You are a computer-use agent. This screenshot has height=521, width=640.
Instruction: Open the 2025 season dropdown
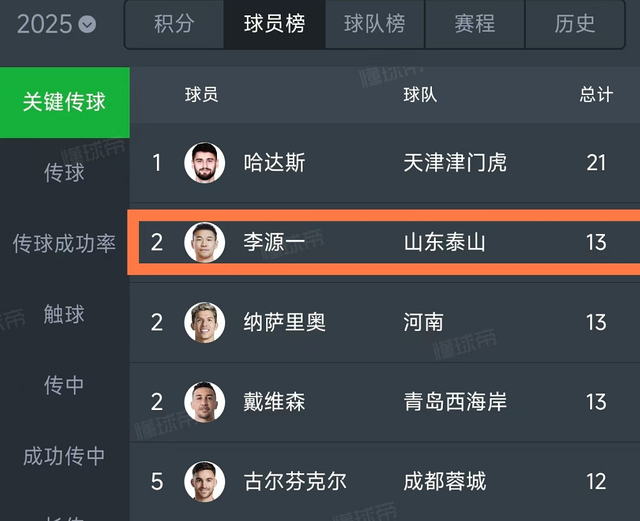click(58, 24)
